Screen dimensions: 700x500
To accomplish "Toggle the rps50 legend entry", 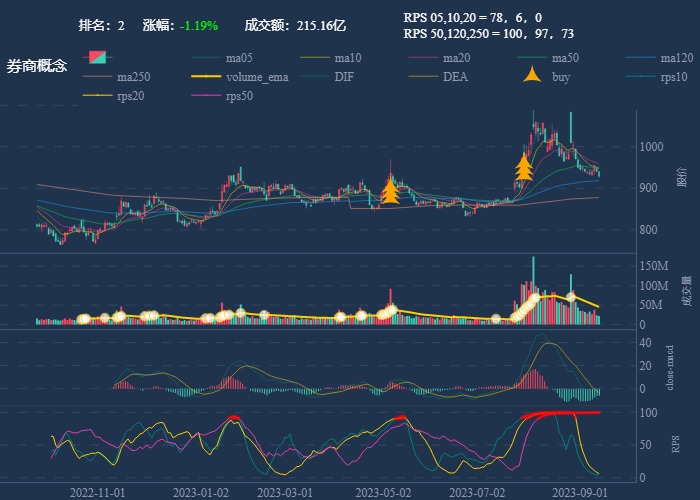I will tap(238, 96).
